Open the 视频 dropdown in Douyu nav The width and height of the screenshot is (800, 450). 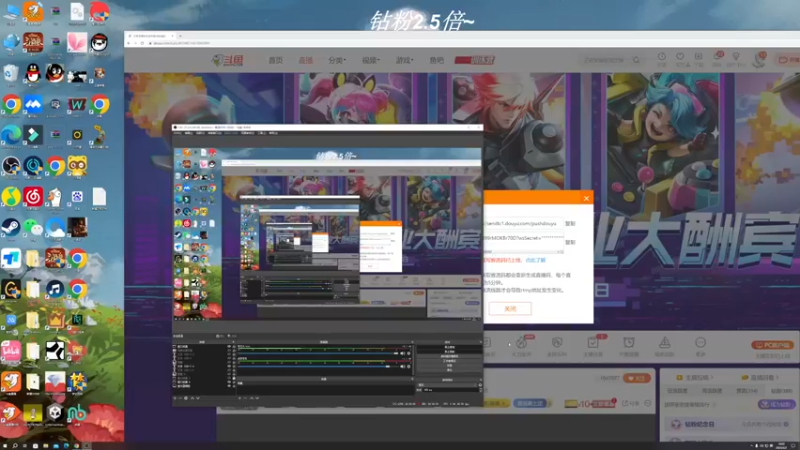coord(371,60)
